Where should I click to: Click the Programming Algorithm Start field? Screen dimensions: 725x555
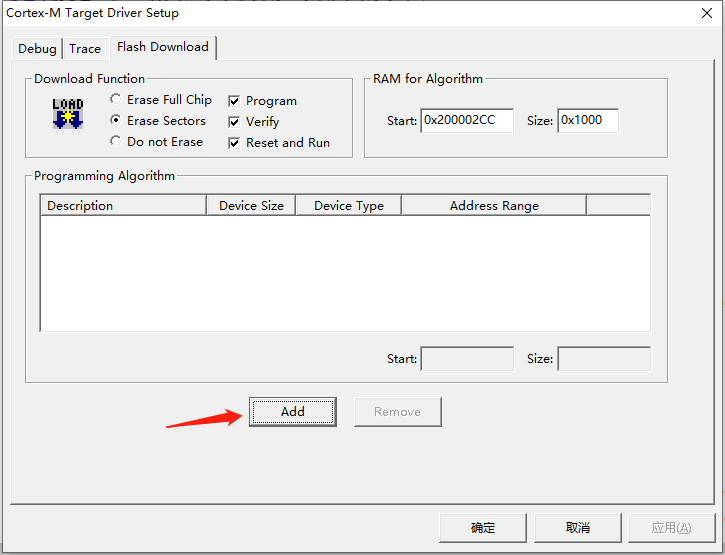[467, 359]
